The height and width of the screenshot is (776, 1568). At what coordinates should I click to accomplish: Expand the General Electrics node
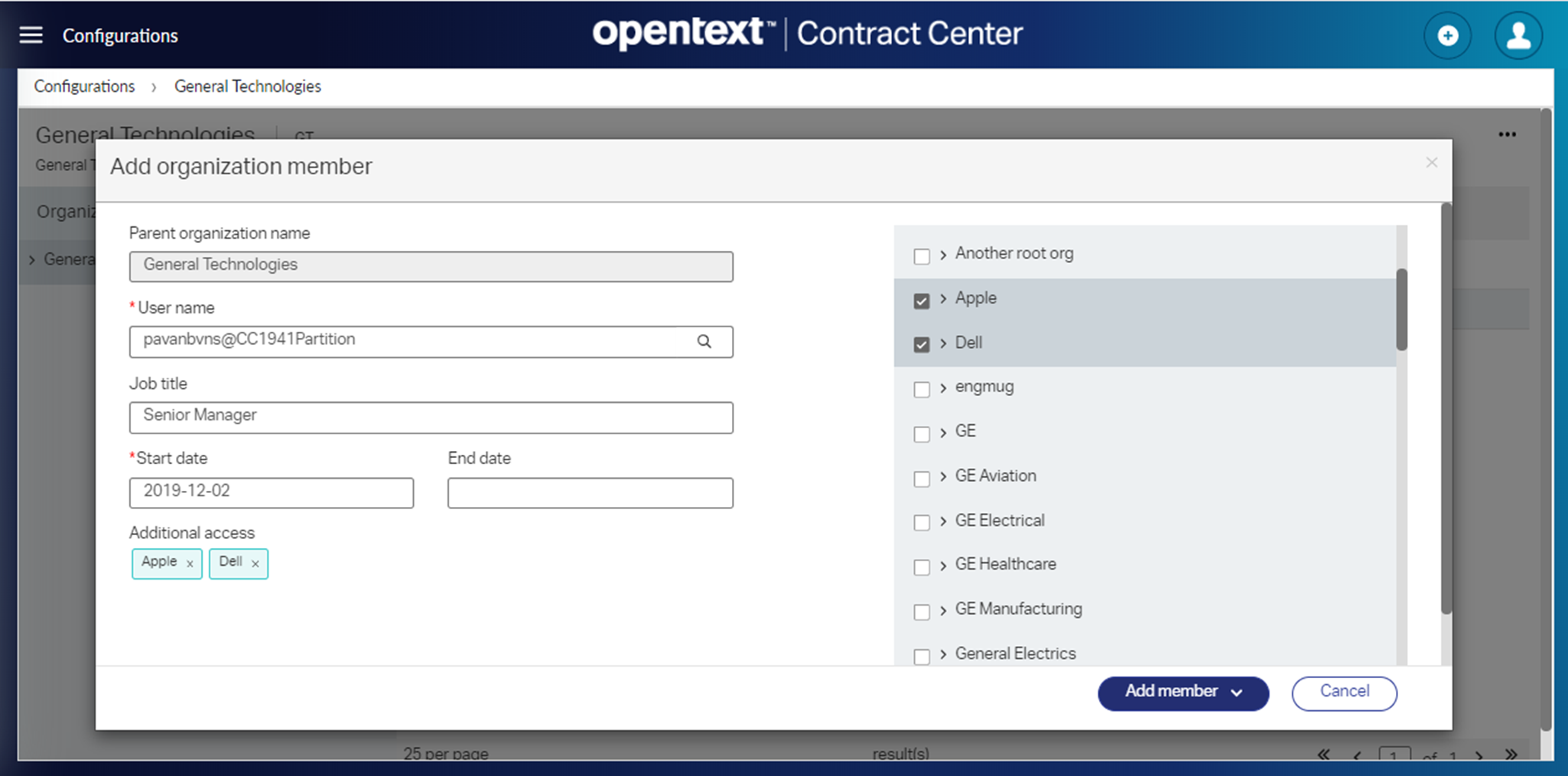pos(943,654)
